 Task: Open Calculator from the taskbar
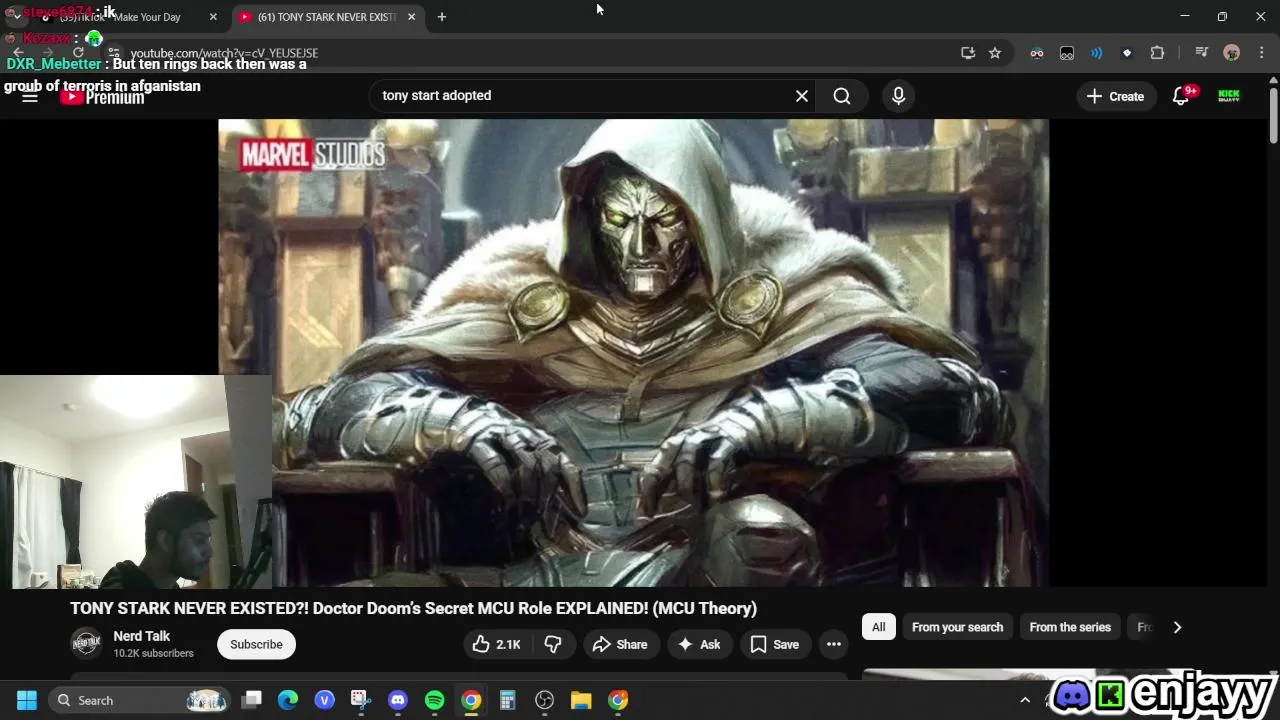coord(507,700)
